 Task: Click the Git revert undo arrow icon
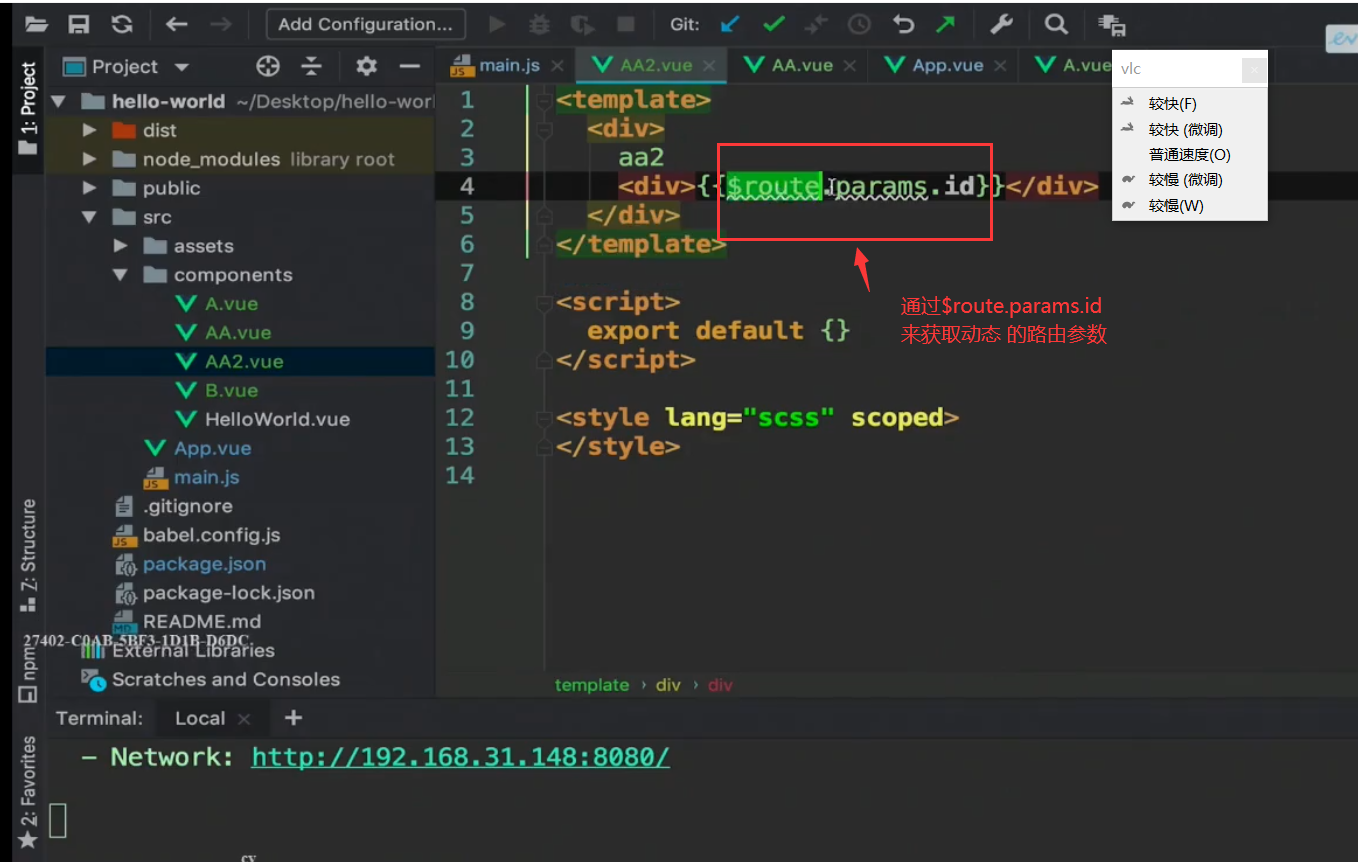pyautogui.click(x=904, y=24)
